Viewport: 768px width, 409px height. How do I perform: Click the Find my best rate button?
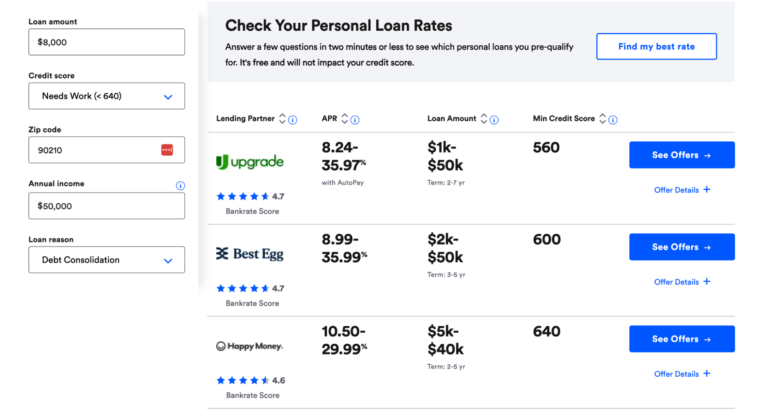coord(656,47)
